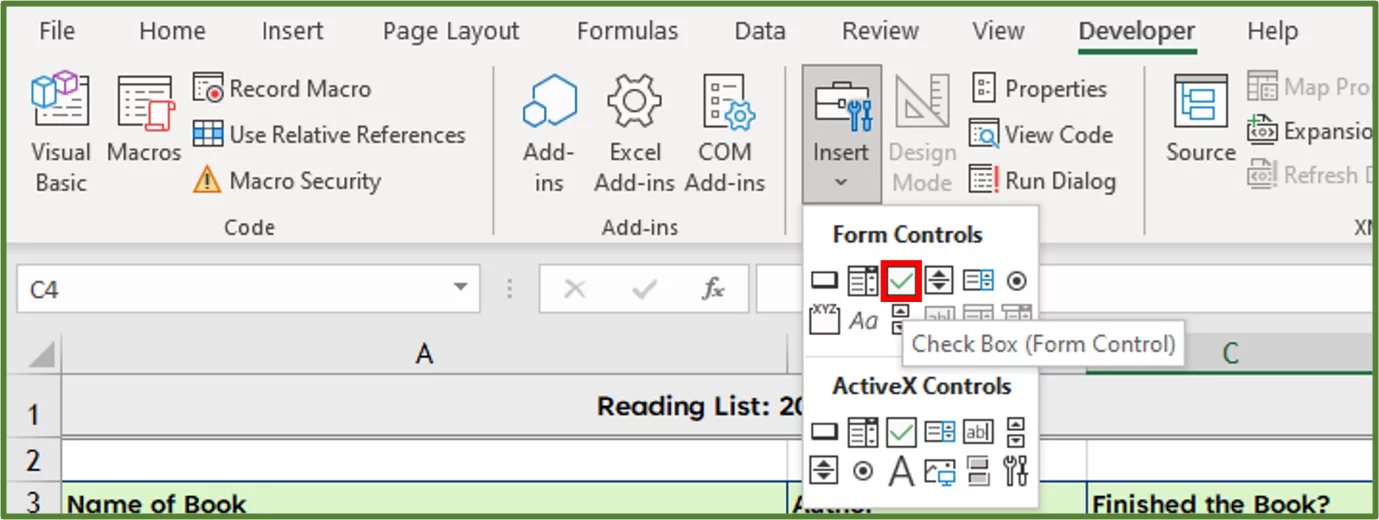Screen dimensions: 1379x520
Task: Insert a List Box form control
Action: point(978,281)
